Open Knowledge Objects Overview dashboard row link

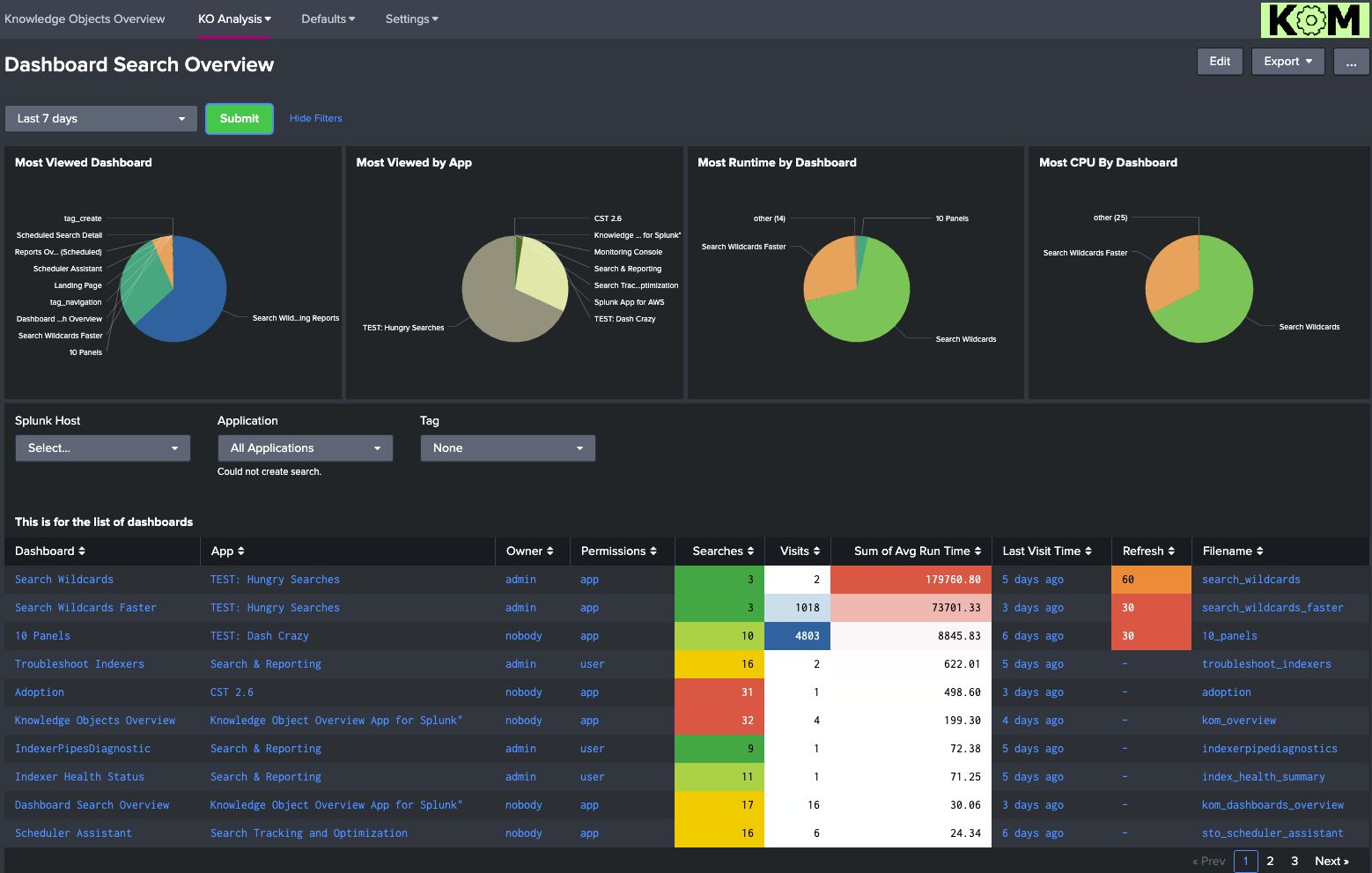(x=95, y=721)
